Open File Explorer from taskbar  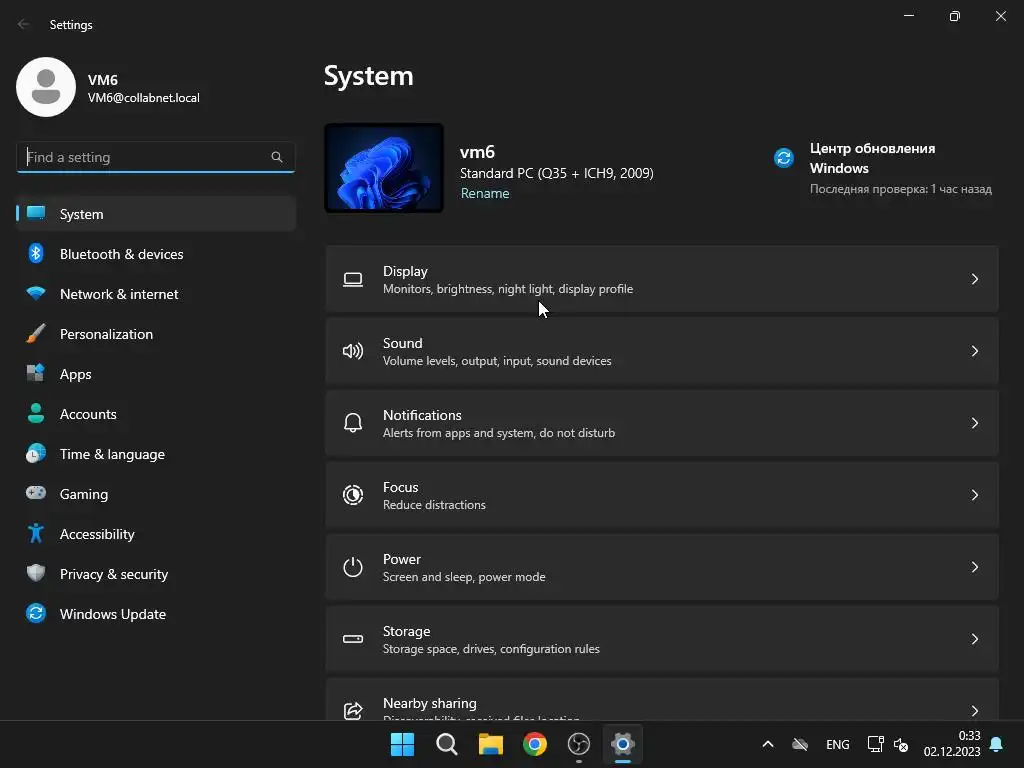[x=490, y=744]
